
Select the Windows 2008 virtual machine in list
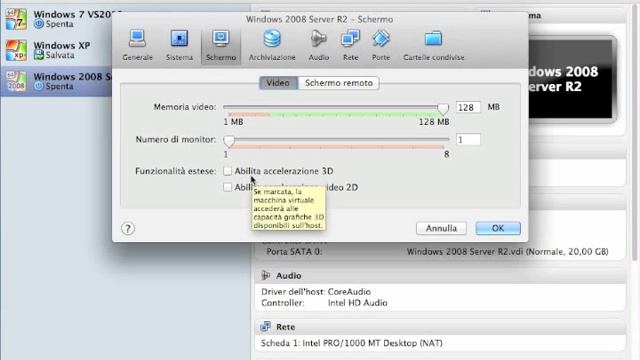(56, 81)
